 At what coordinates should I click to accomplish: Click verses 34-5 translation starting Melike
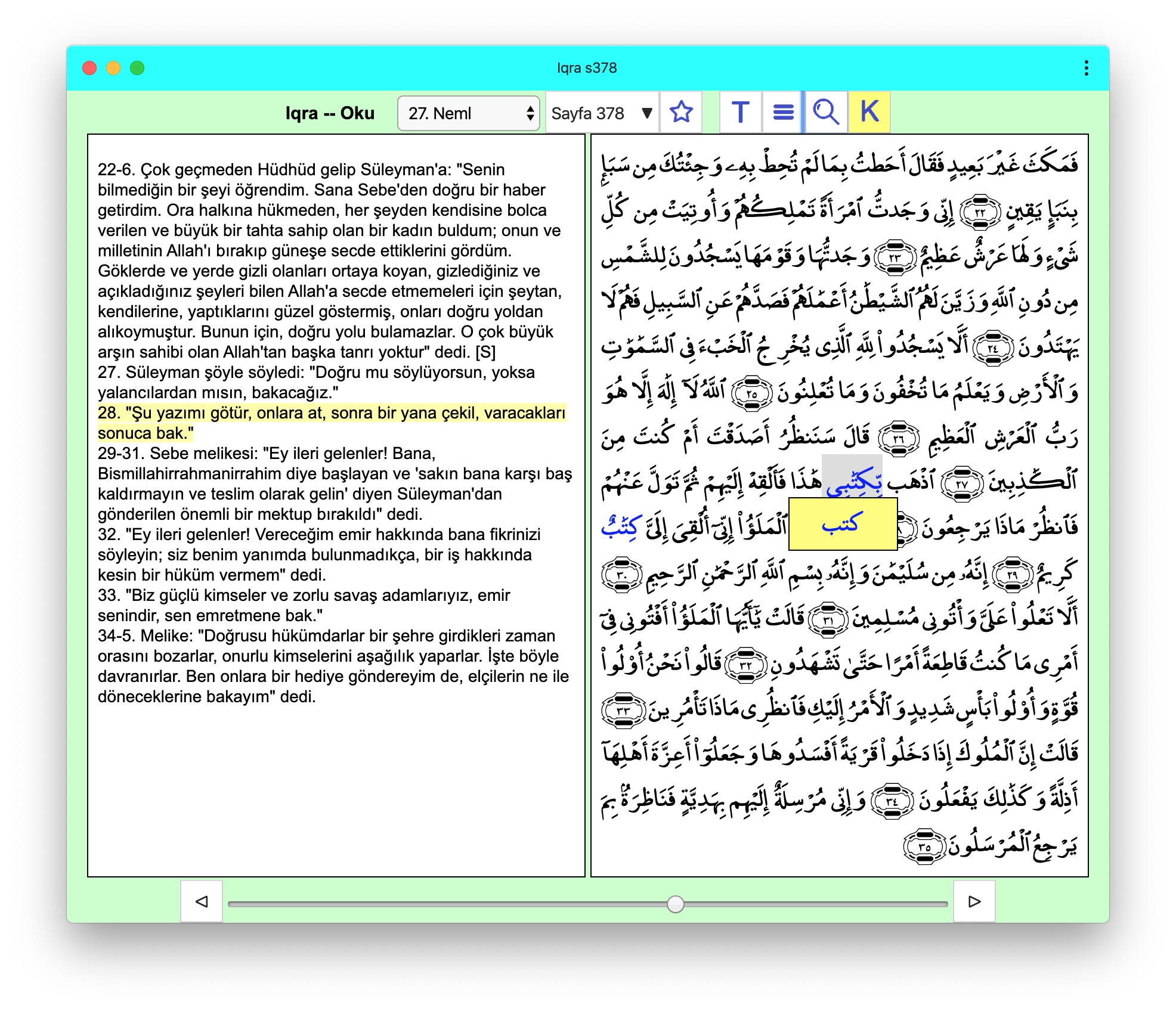click(x=333, y=666)
